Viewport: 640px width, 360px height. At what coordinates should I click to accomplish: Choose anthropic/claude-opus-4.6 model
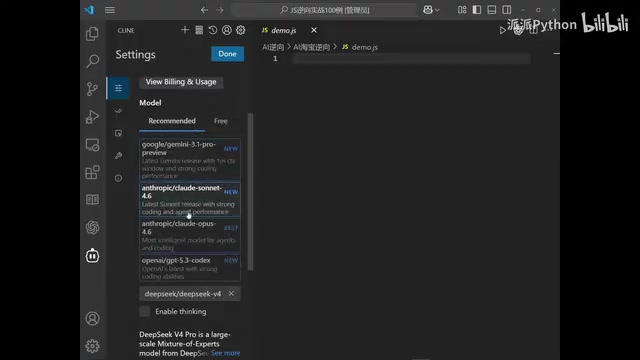coord(190,236)
